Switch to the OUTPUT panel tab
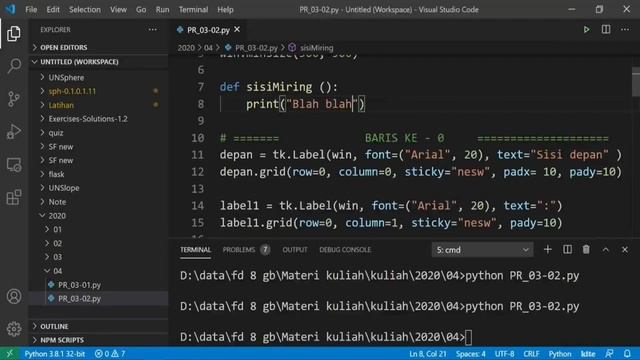This screenshot has width=640, height=360. (x=295, y=249)
